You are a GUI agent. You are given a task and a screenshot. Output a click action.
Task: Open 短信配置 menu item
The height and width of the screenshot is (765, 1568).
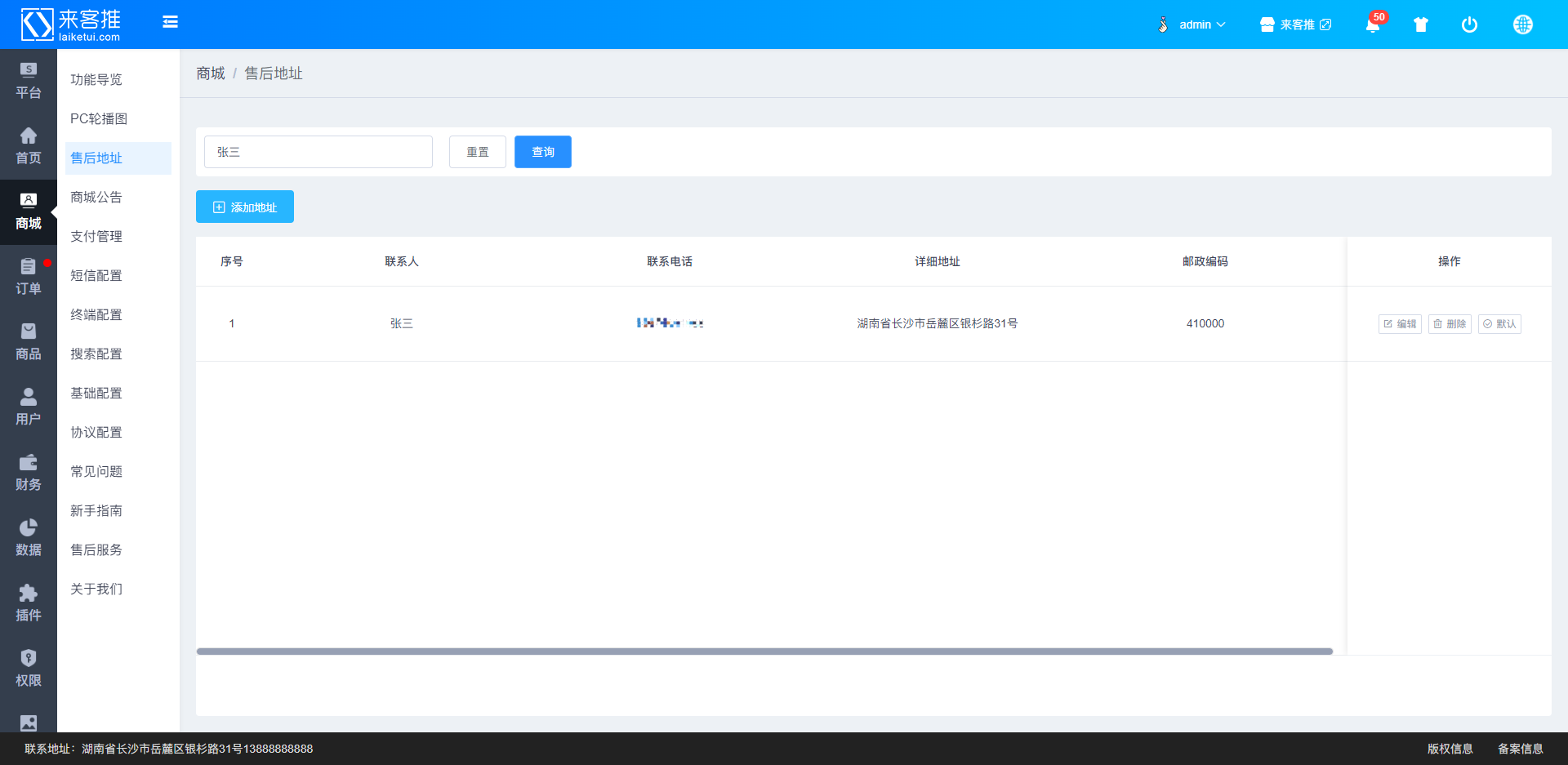118,275
